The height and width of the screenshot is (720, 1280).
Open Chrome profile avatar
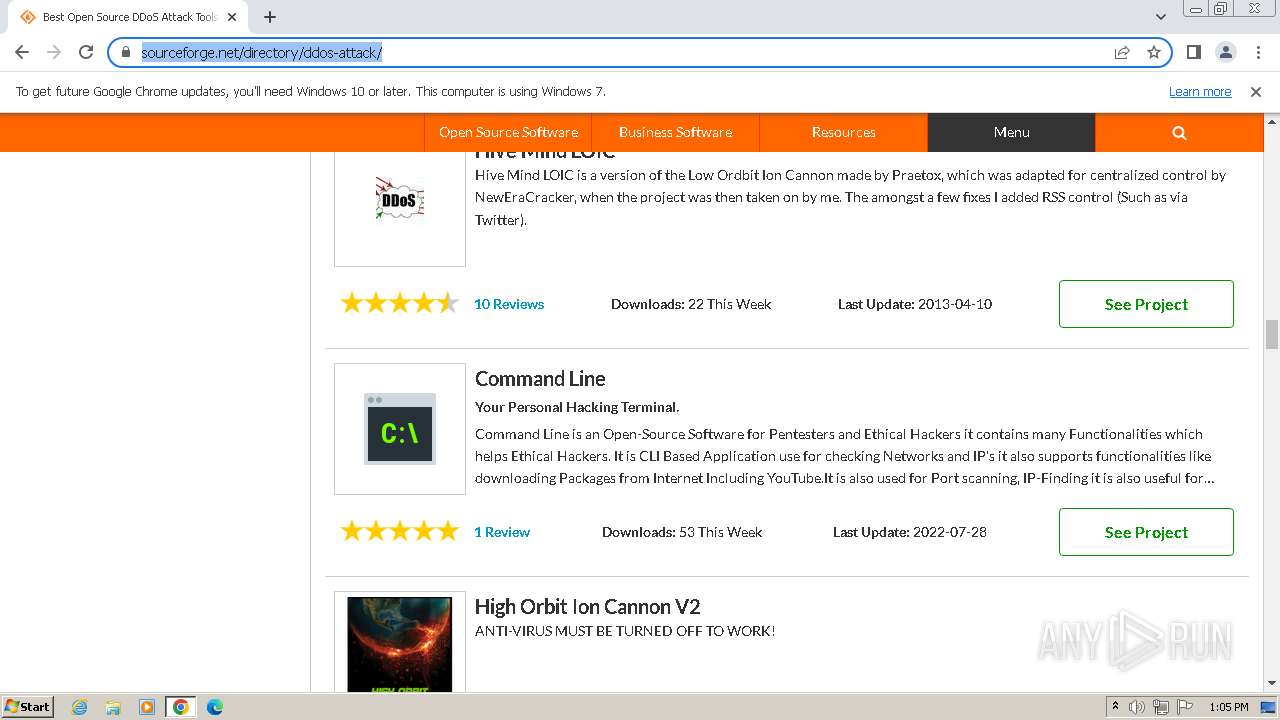tap(1226, 52)
